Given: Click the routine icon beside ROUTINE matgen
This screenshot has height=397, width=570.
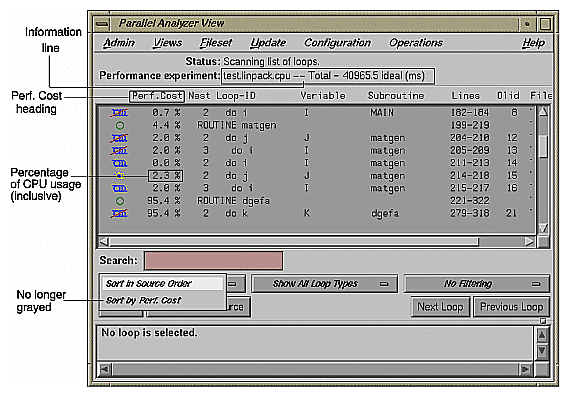Looking at the screenshot, I should (120, 125).
